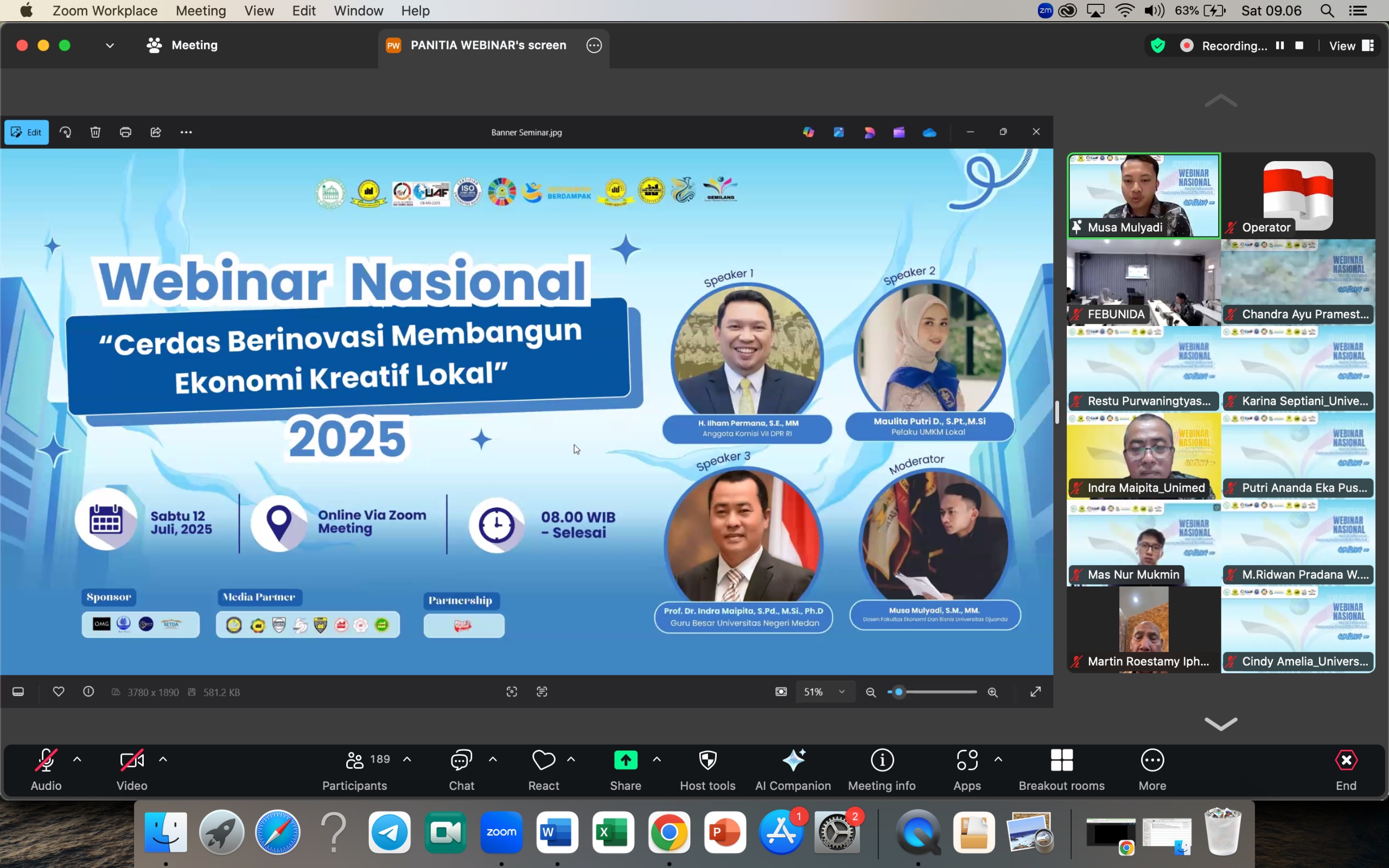
Task: Select FEBUNIDA video thumbnail
Action: (x=1143, y=283)
